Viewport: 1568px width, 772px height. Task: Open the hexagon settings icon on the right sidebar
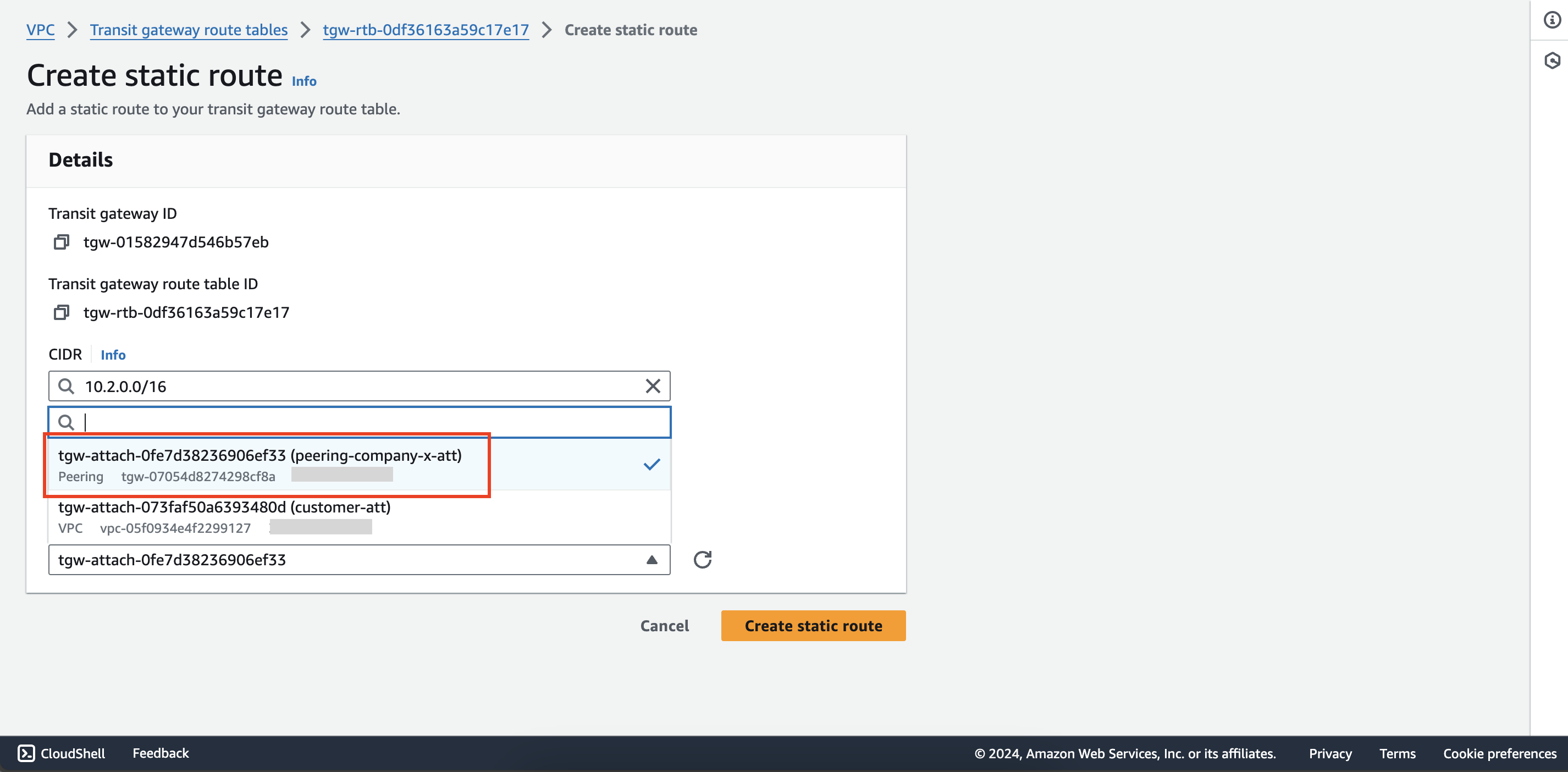point(1552,60)
